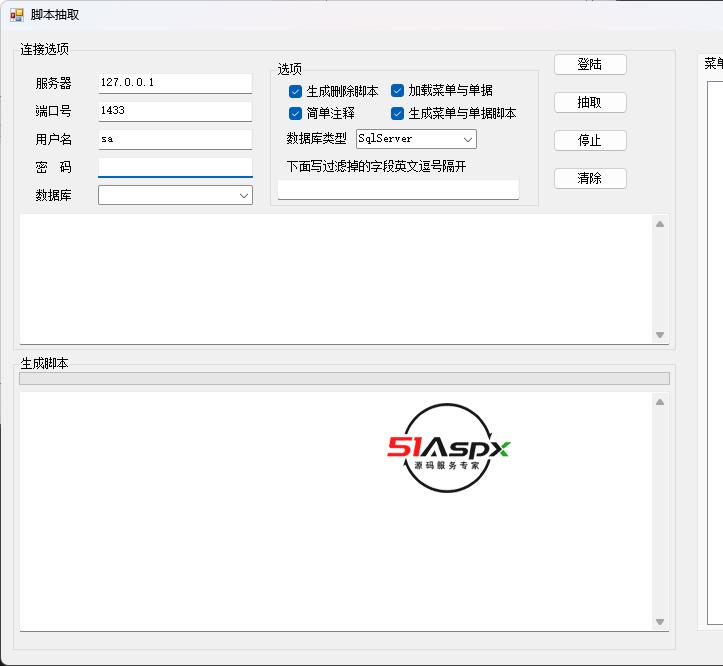Click upper log area scroll up arrow
The height and width of the screenshot is (666, 723).
660,224
